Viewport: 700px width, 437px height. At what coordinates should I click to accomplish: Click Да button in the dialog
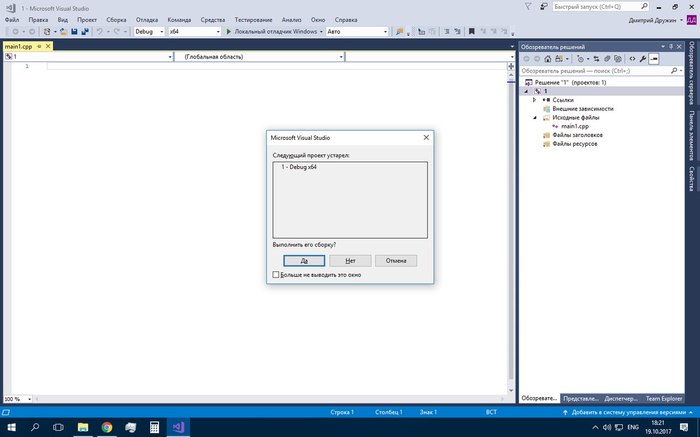click(304, 261)
